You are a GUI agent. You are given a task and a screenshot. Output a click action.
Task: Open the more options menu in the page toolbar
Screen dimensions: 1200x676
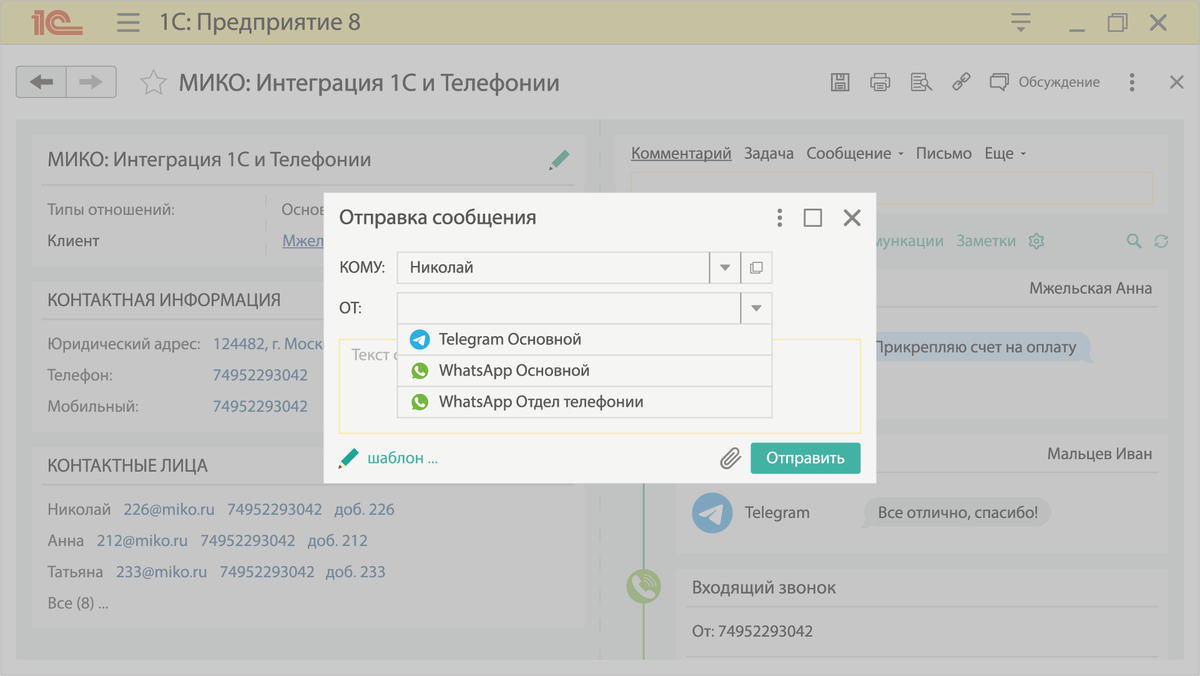1132,83
